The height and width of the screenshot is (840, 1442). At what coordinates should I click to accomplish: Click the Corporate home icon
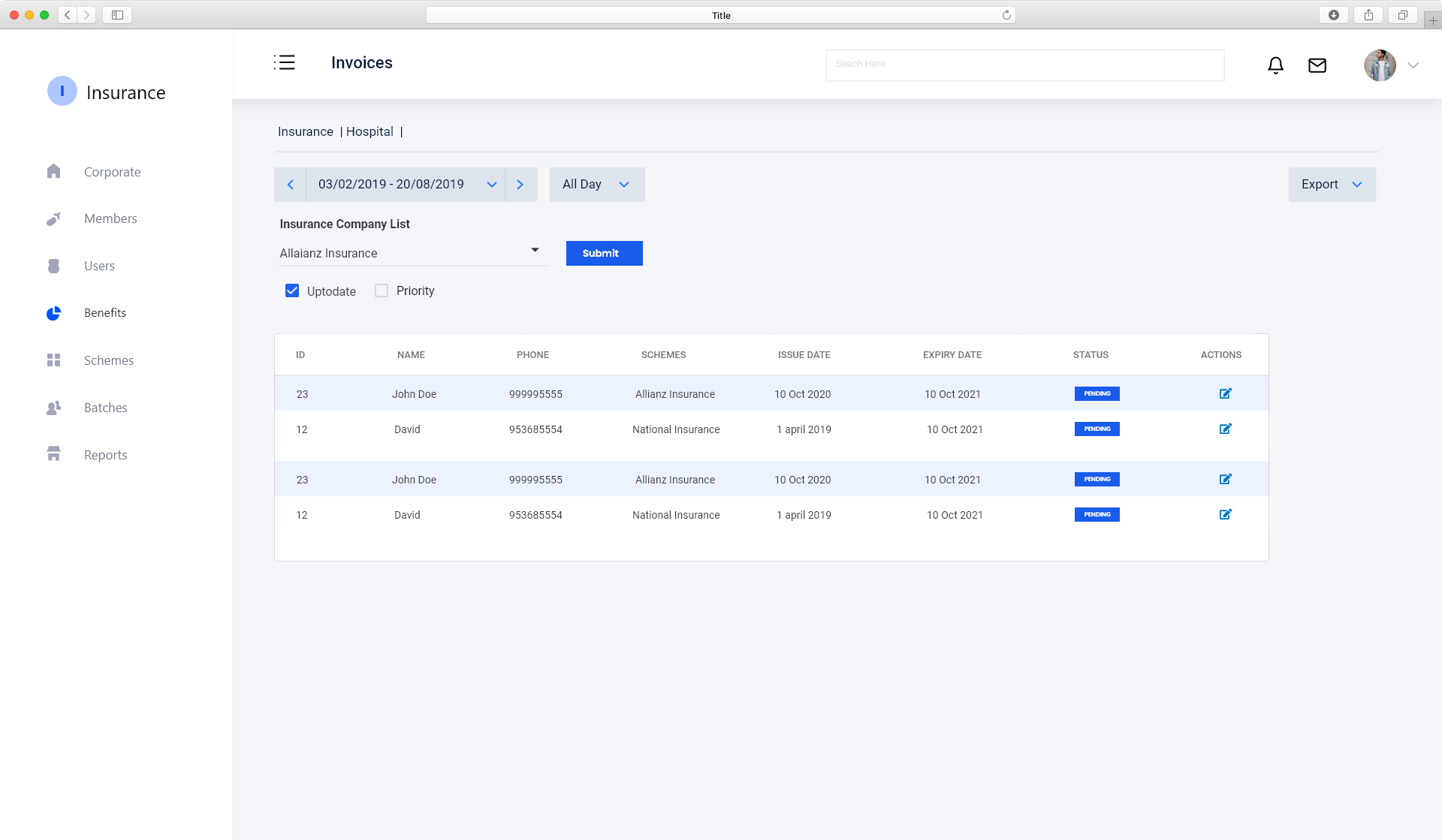pos(53,171)
